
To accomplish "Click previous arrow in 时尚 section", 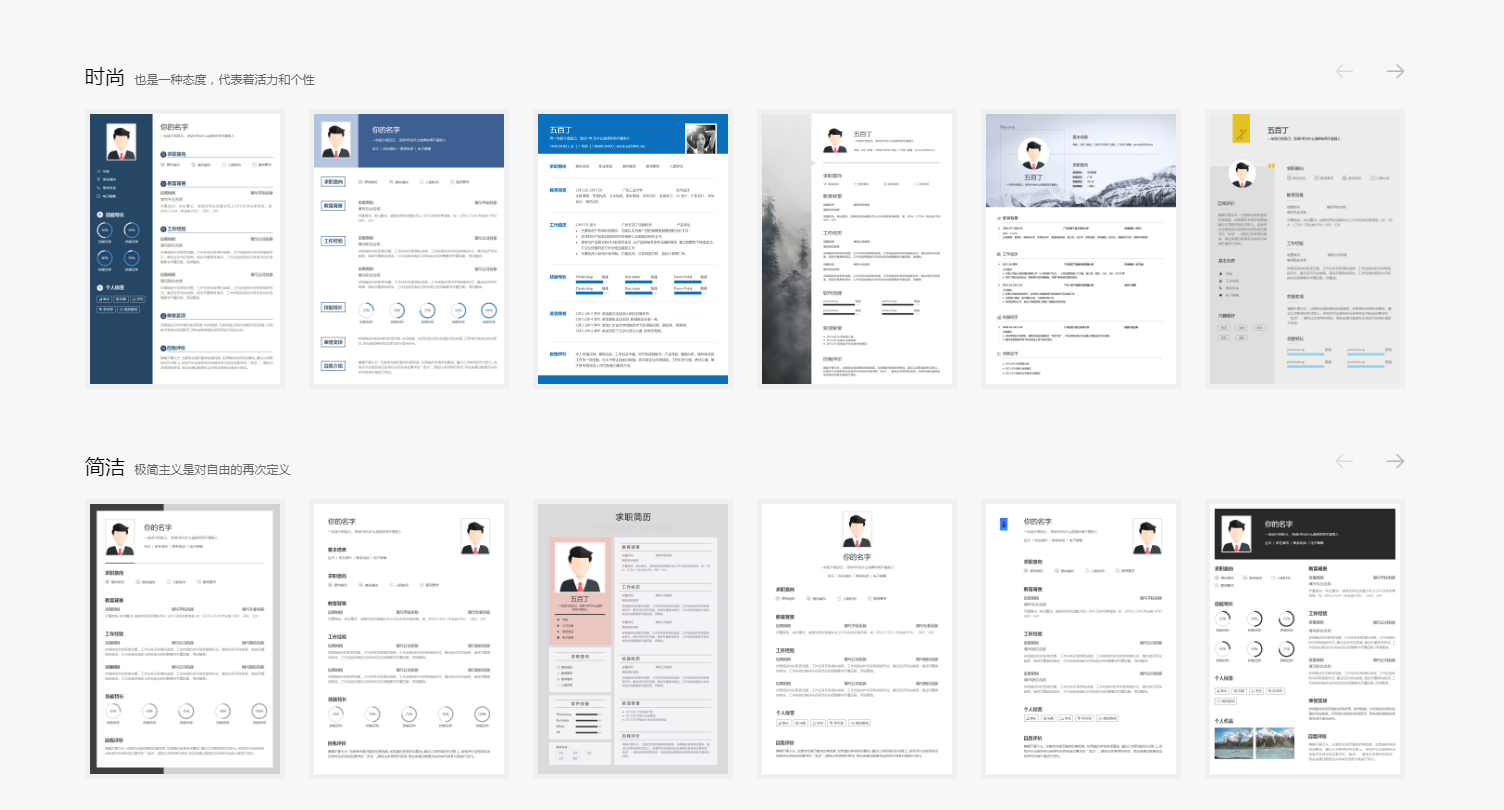I will (x=1344, y=71).
